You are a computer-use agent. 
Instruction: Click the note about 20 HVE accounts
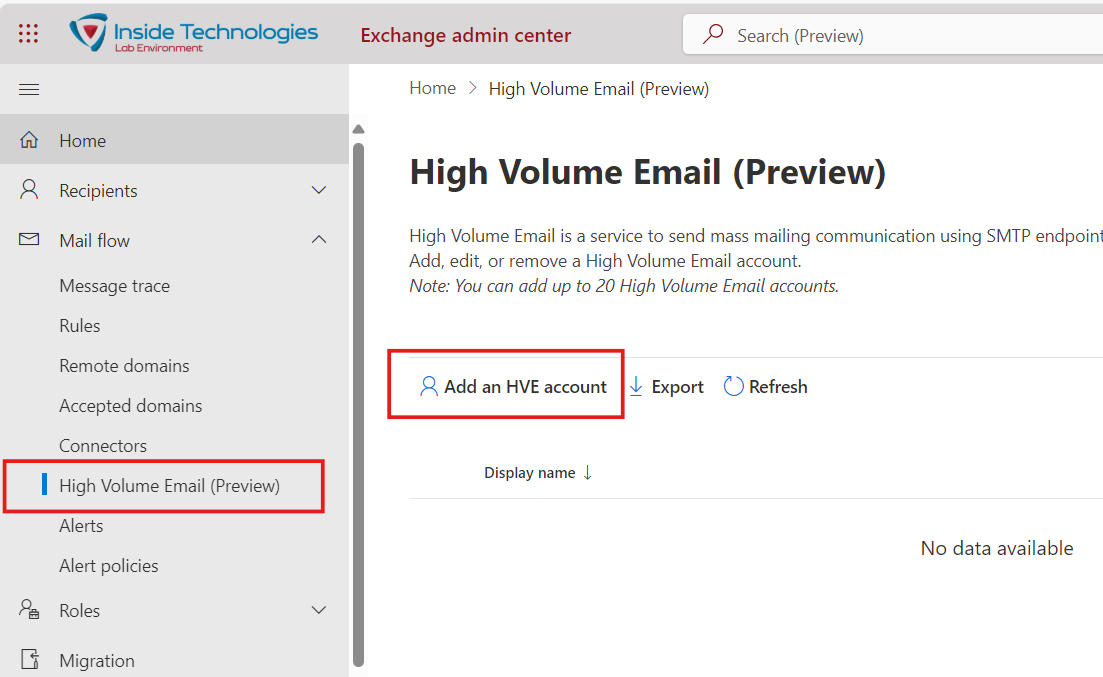click(x=624, y=286)
